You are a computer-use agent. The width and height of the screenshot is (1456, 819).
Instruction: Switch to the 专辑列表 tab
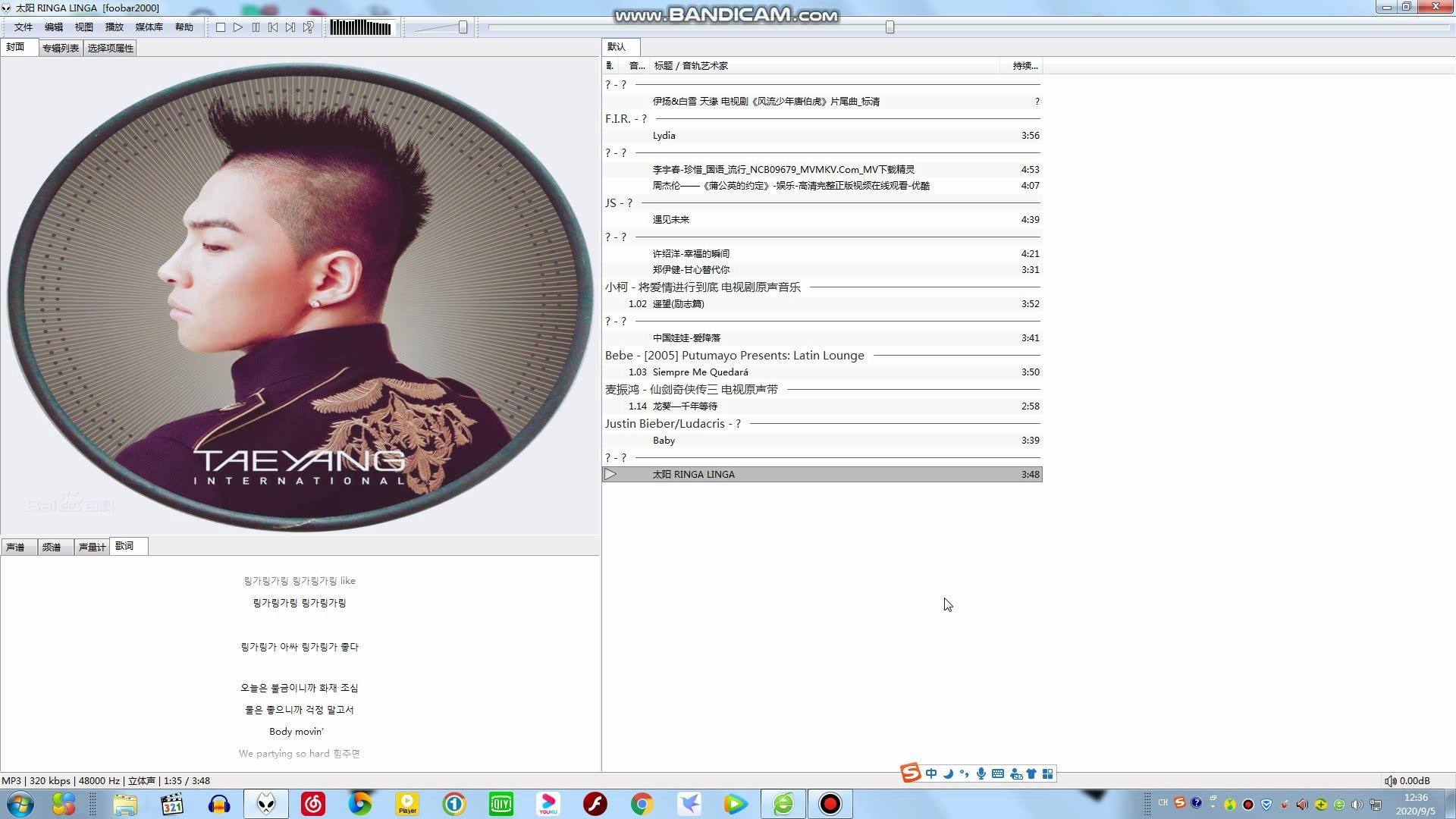pyautogui.click(x=61, y=48)
